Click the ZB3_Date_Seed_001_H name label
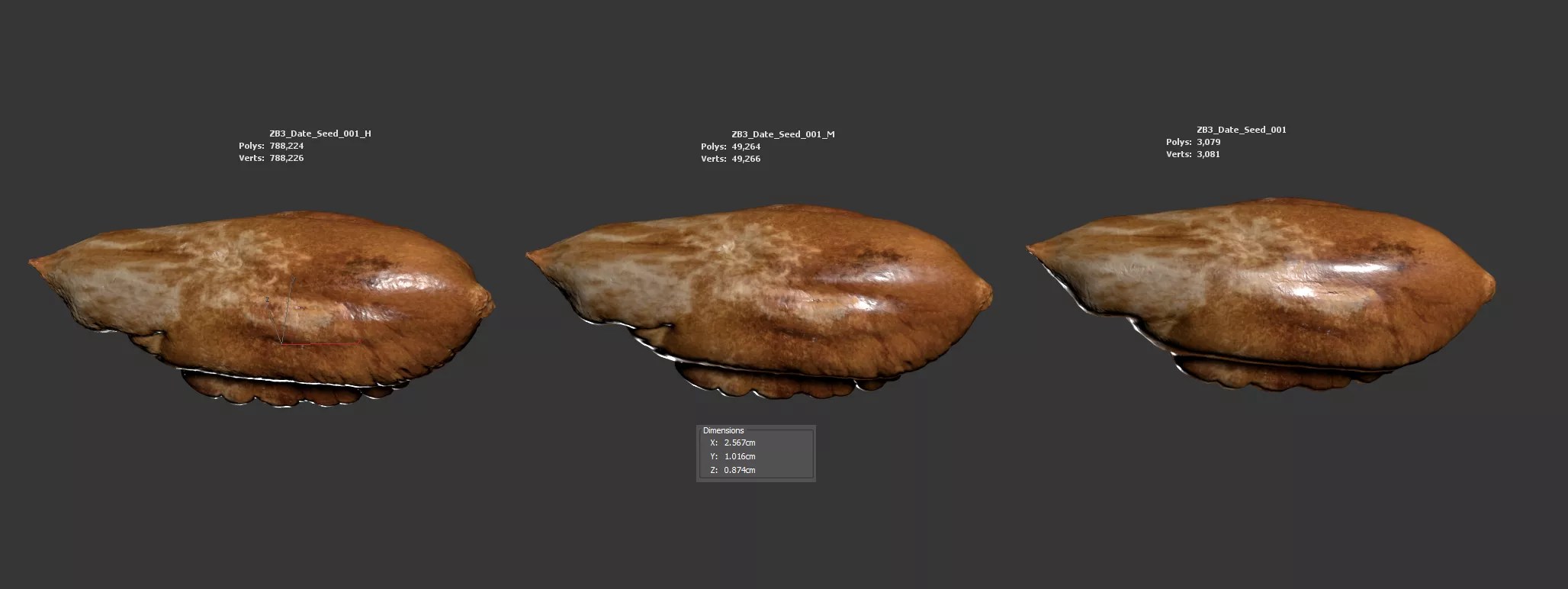 pos(320,134)
